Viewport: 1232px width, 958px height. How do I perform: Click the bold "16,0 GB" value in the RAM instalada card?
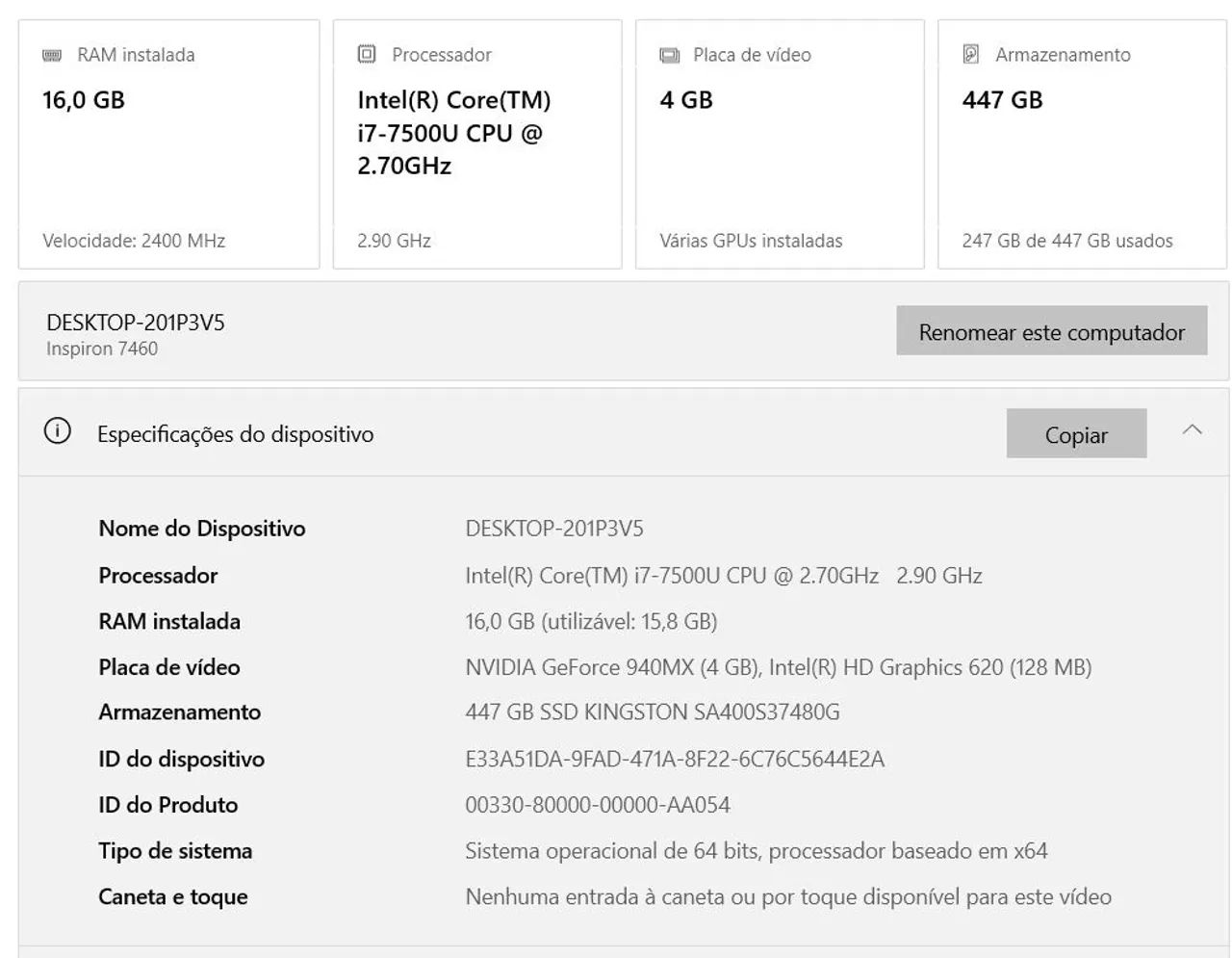pos(84,100)
